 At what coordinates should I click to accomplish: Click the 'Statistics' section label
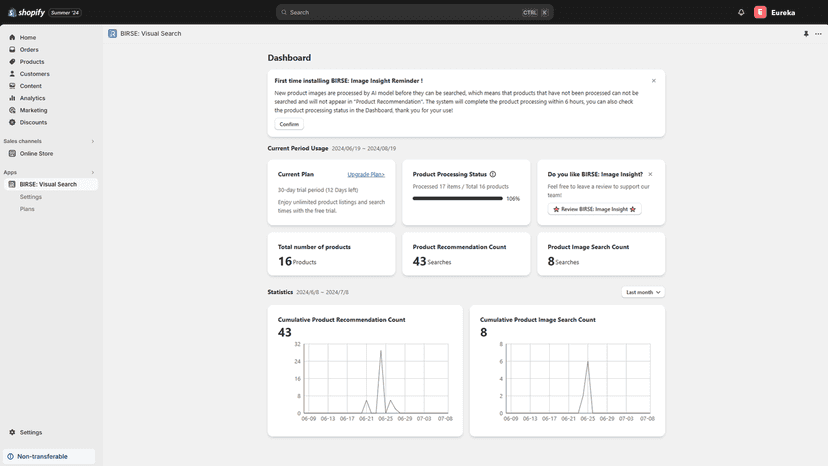point(280,292)
